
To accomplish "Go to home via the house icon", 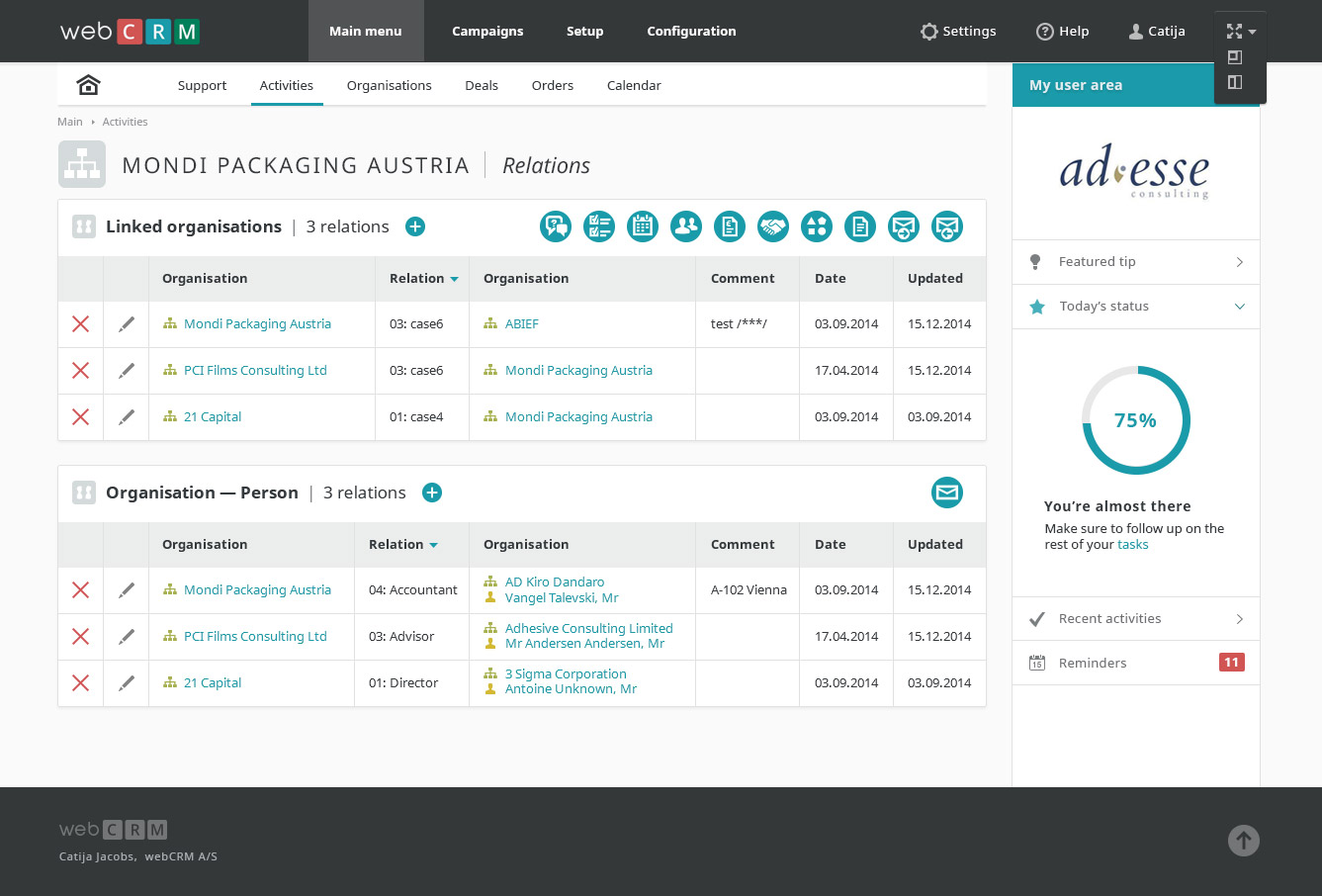I will pos(88,85).
